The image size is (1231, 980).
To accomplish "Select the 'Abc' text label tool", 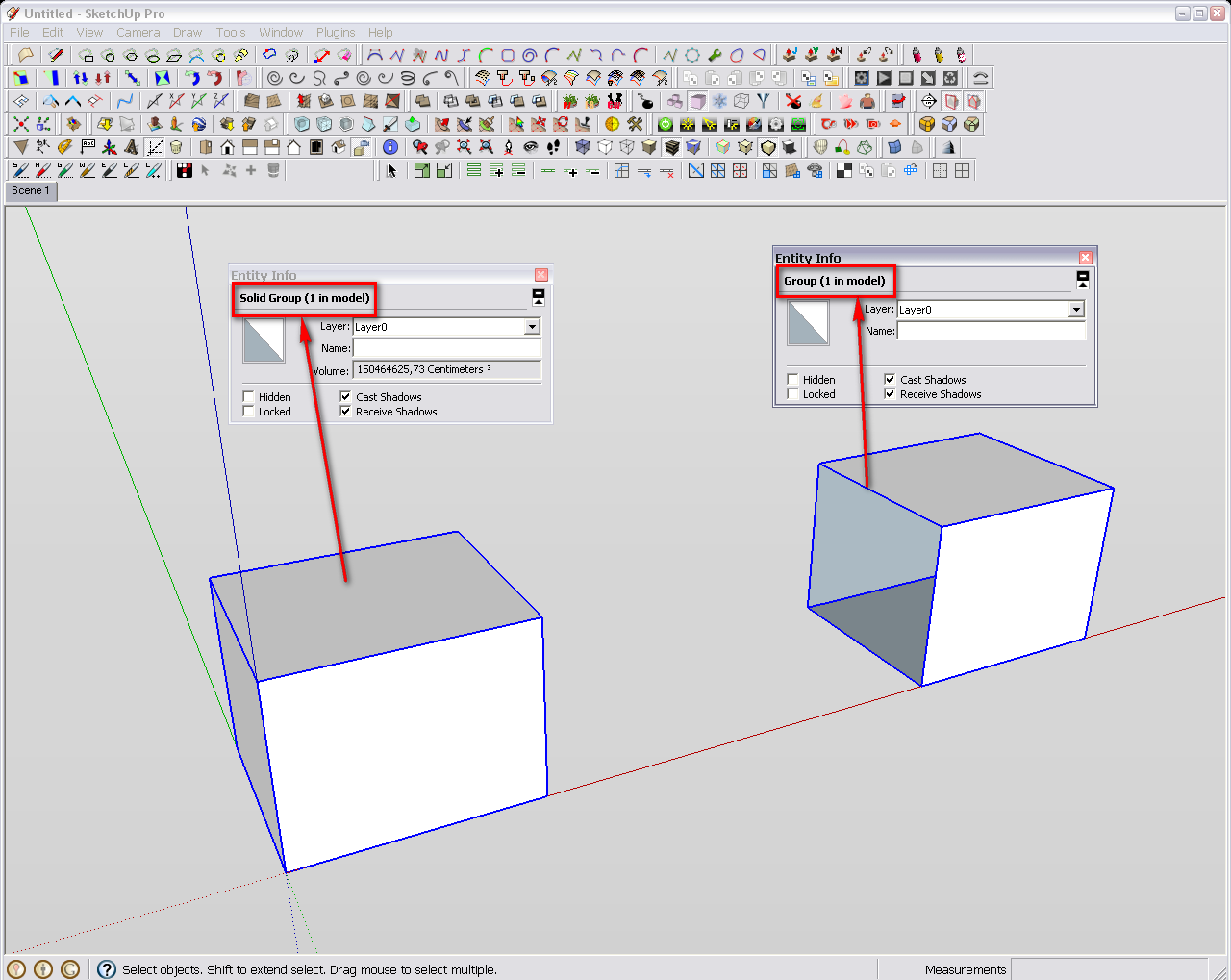I will point(88,147).
